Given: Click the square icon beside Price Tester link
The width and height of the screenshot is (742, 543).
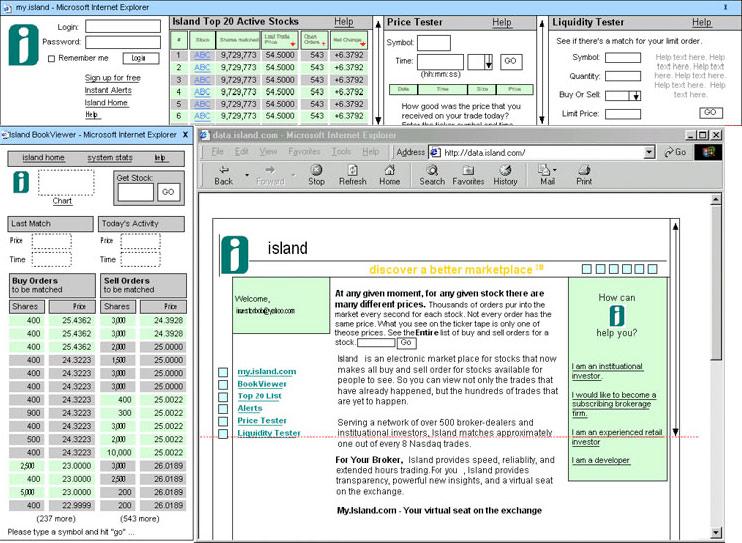Looking at the screenshot, I should click(x=223, y=421).
